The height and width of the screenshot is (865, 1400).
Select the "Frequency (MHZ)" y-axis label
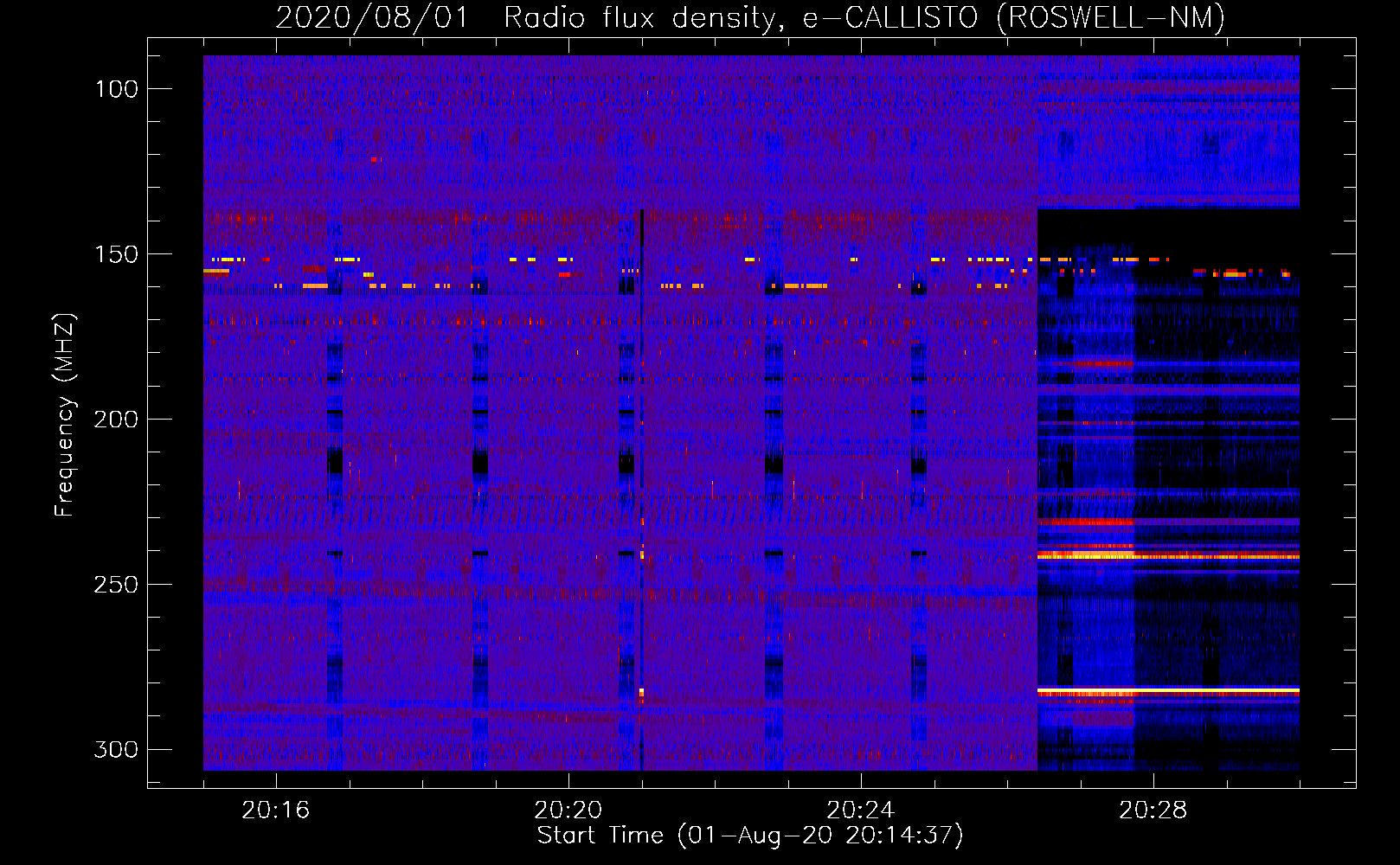65,414
